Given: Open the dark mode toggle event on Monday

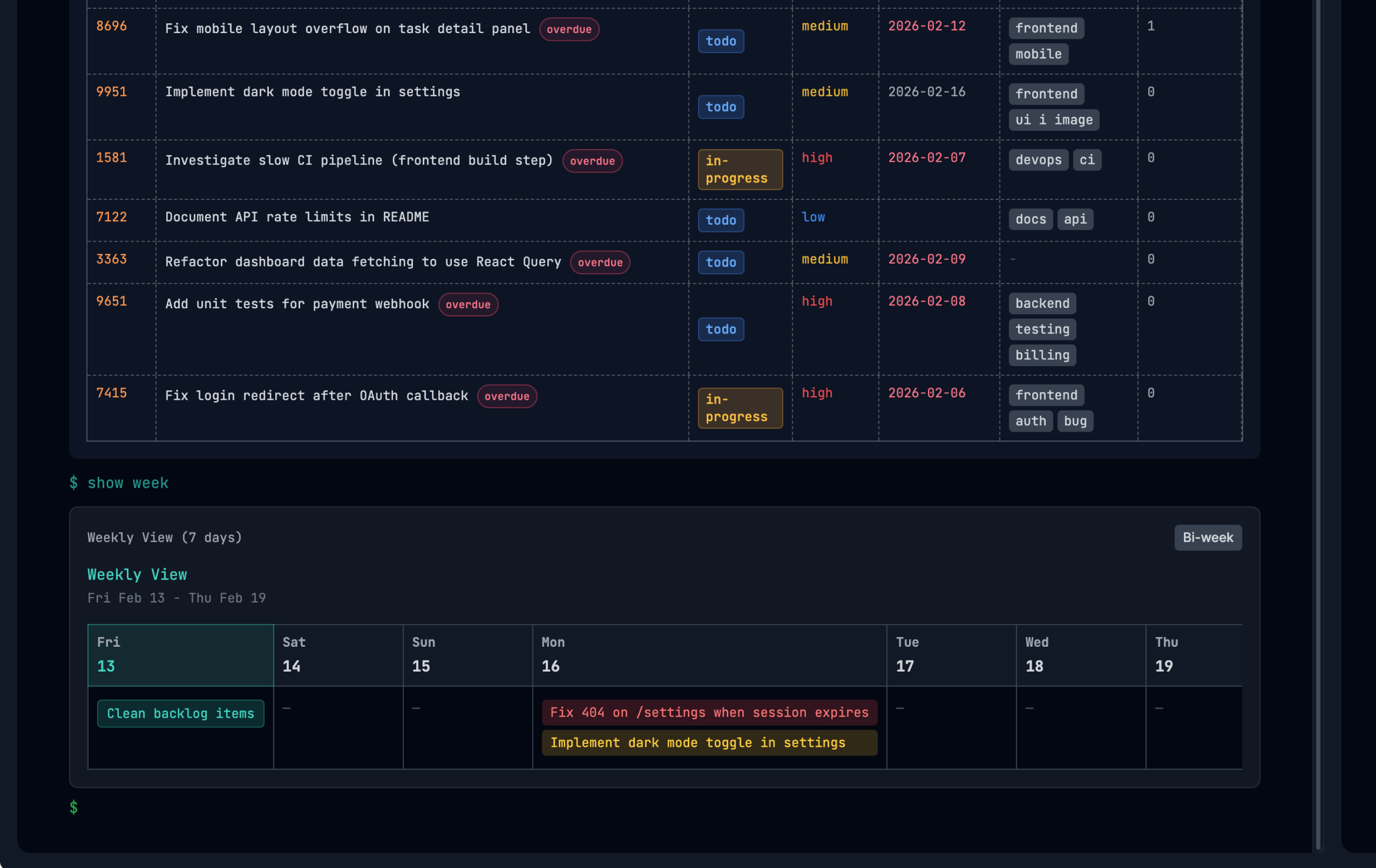Looking at the screenshot, I should coord(709,743).
